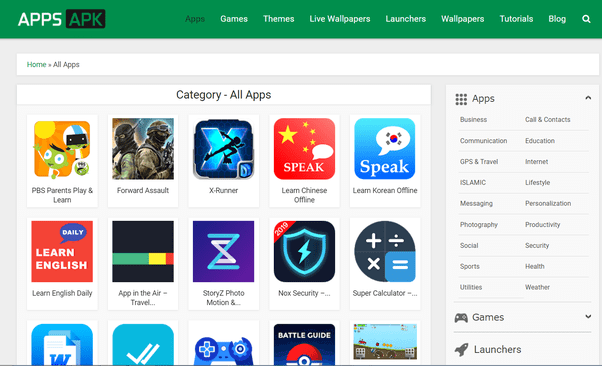The width and height of the screenshot is (602, 366).
Task: Open Super Calculator app icon
Action: coord(385,252)
